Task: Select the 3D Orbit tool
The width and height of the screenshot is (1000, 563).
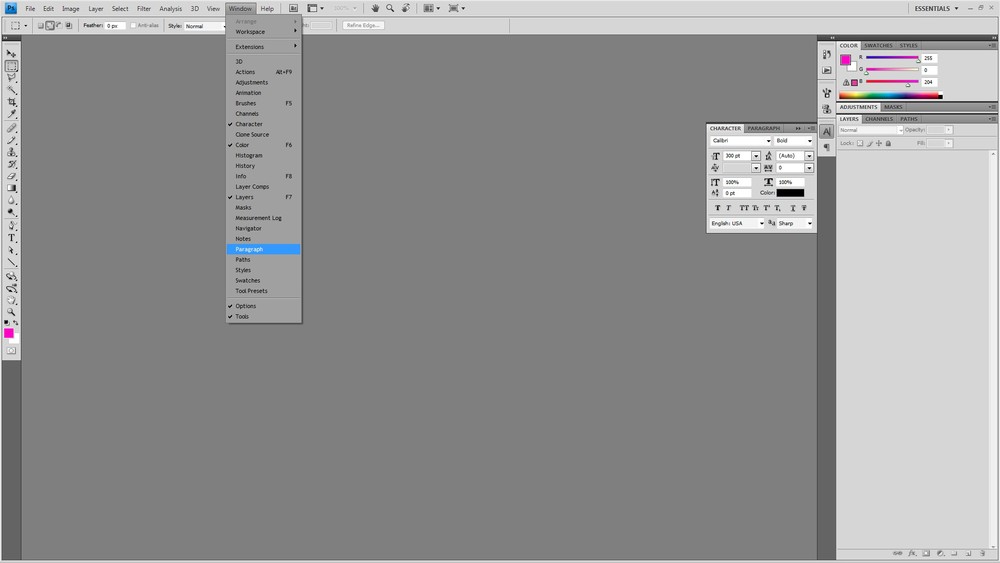Action: pyautogui.click(x=11, y=288)
